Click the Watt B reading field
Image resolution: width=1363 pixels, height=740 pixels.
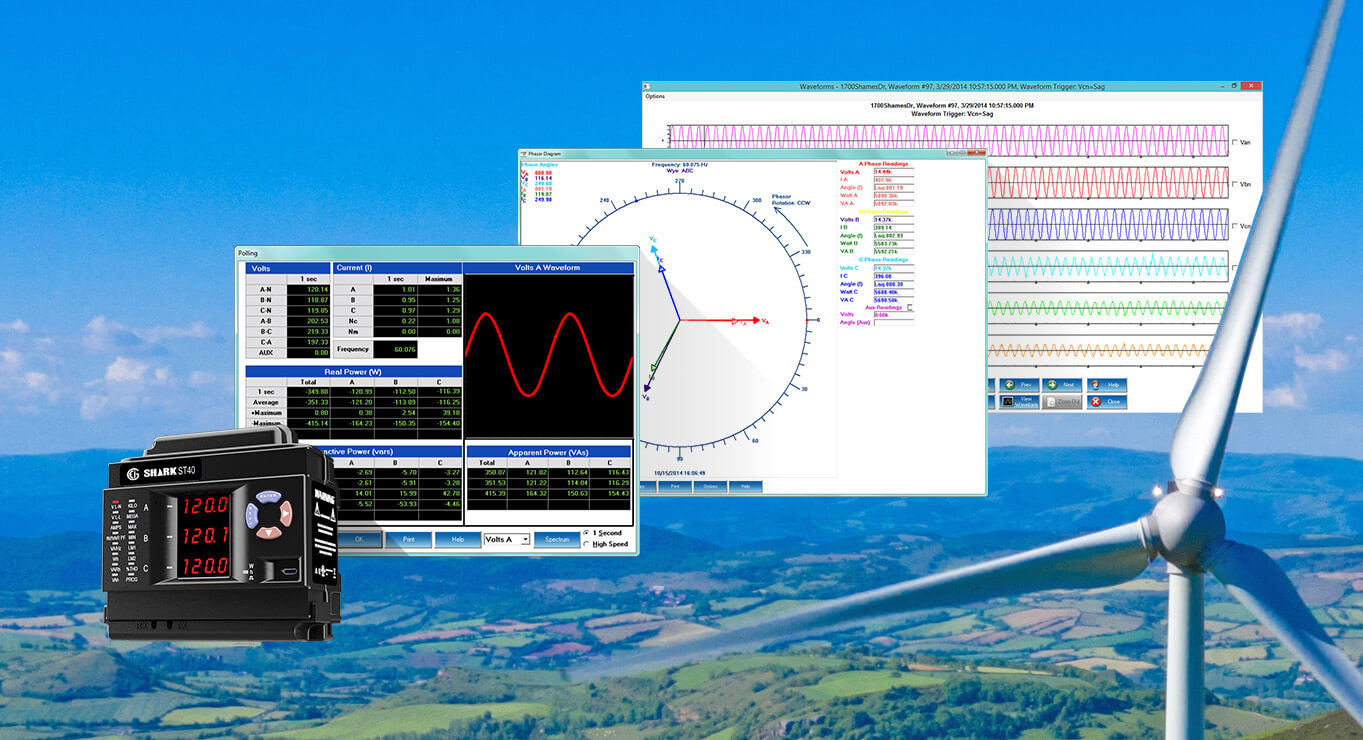893,243
